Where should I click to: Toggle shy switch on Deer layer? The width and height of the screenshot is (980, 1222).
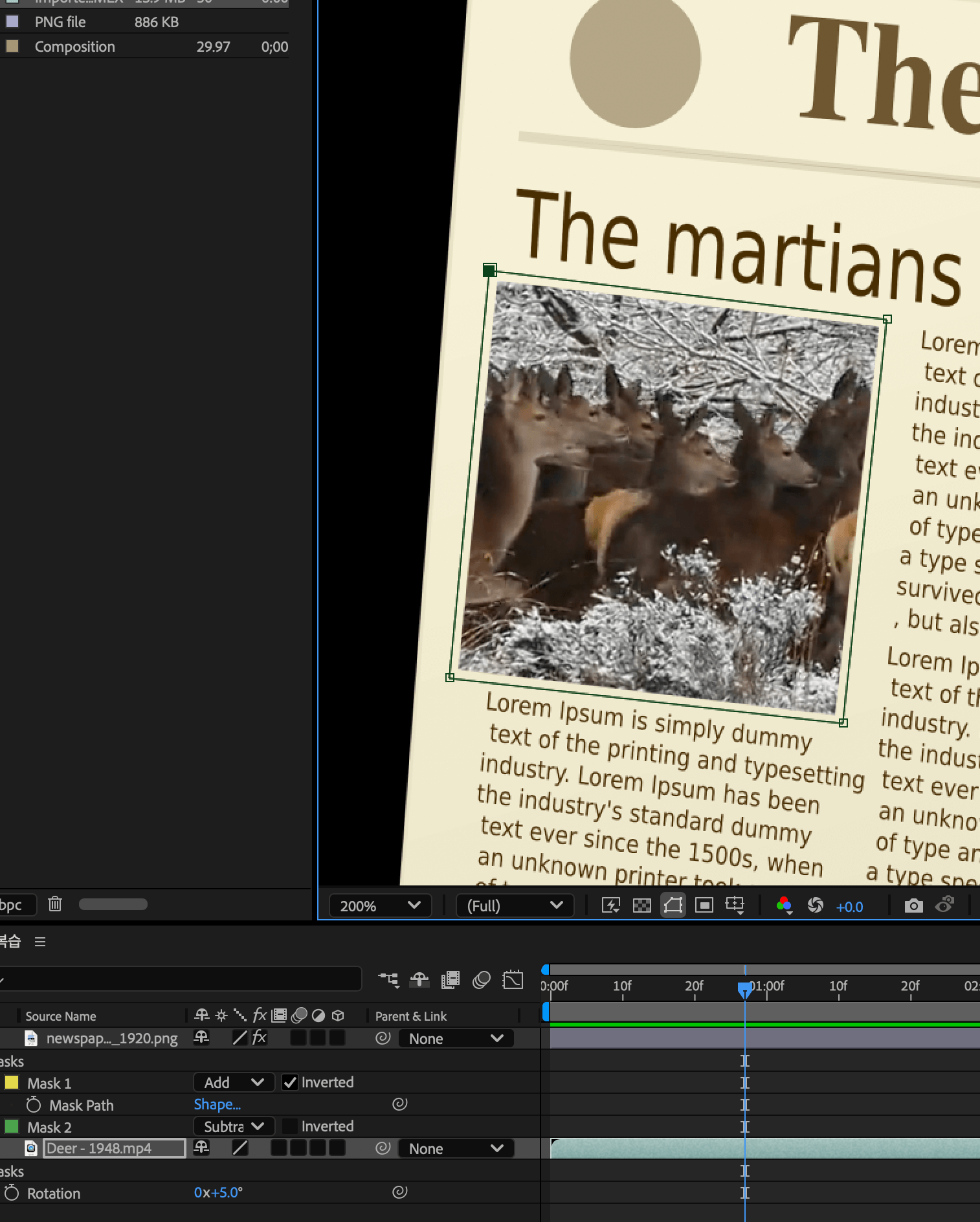pyautogui.click(x=202, y=1148)
